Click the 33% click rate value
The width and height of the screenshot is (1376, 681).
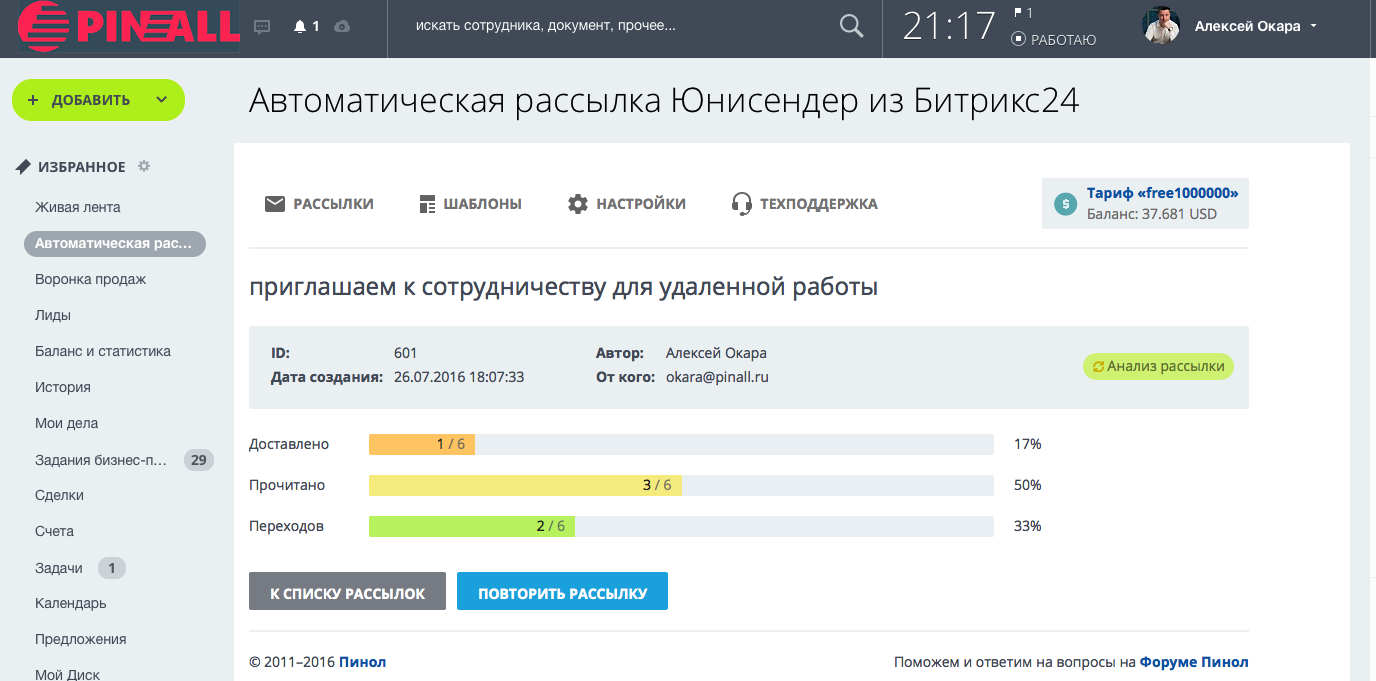pyautogui.click(x=1028, y=526)
